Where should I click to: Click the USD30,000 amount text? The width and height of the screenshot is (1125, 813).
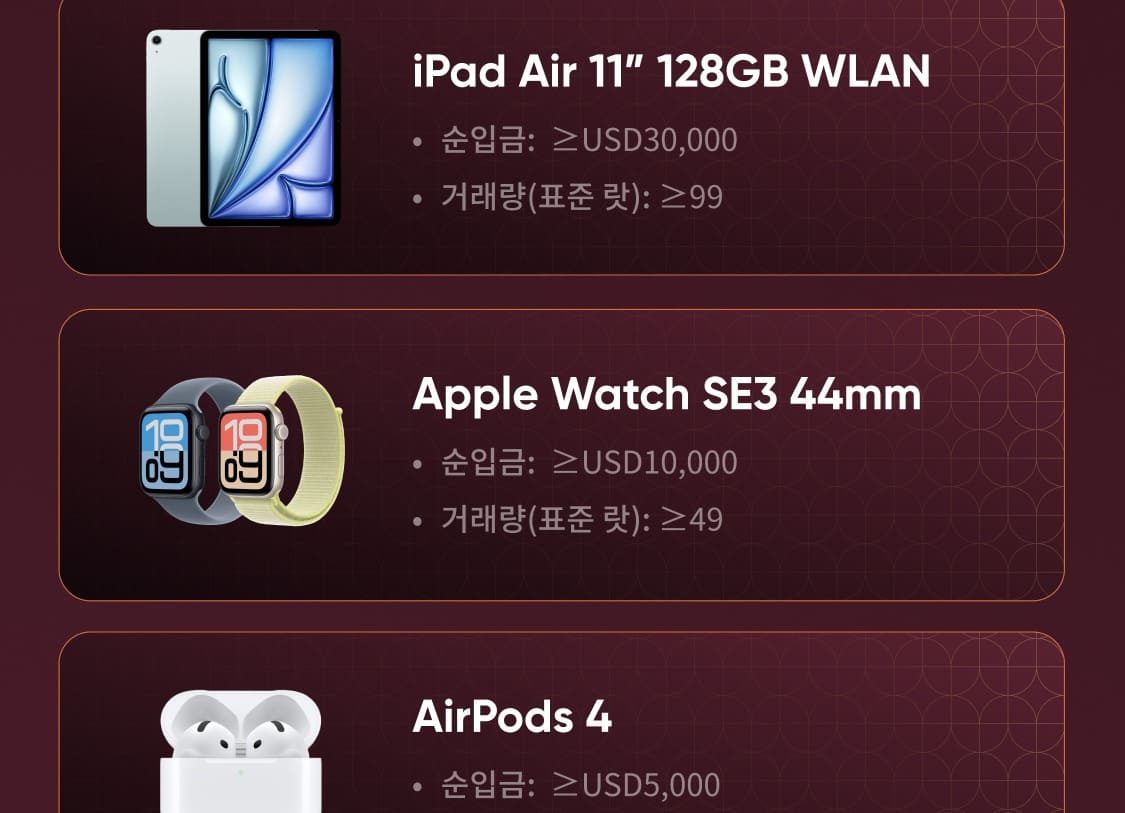(660, 139)
